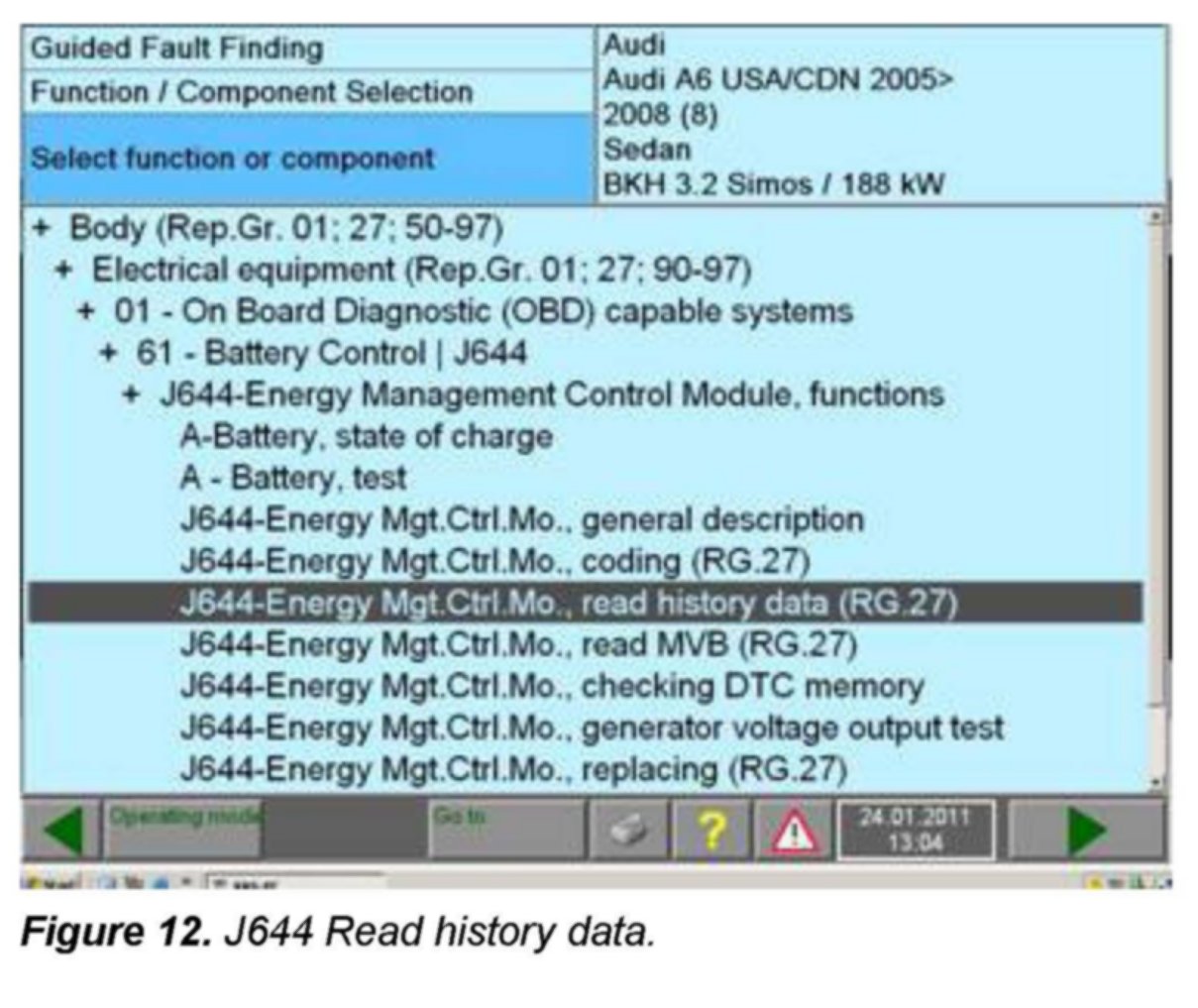Click the Guided Fault Finding header

click(x=177, y=48)
